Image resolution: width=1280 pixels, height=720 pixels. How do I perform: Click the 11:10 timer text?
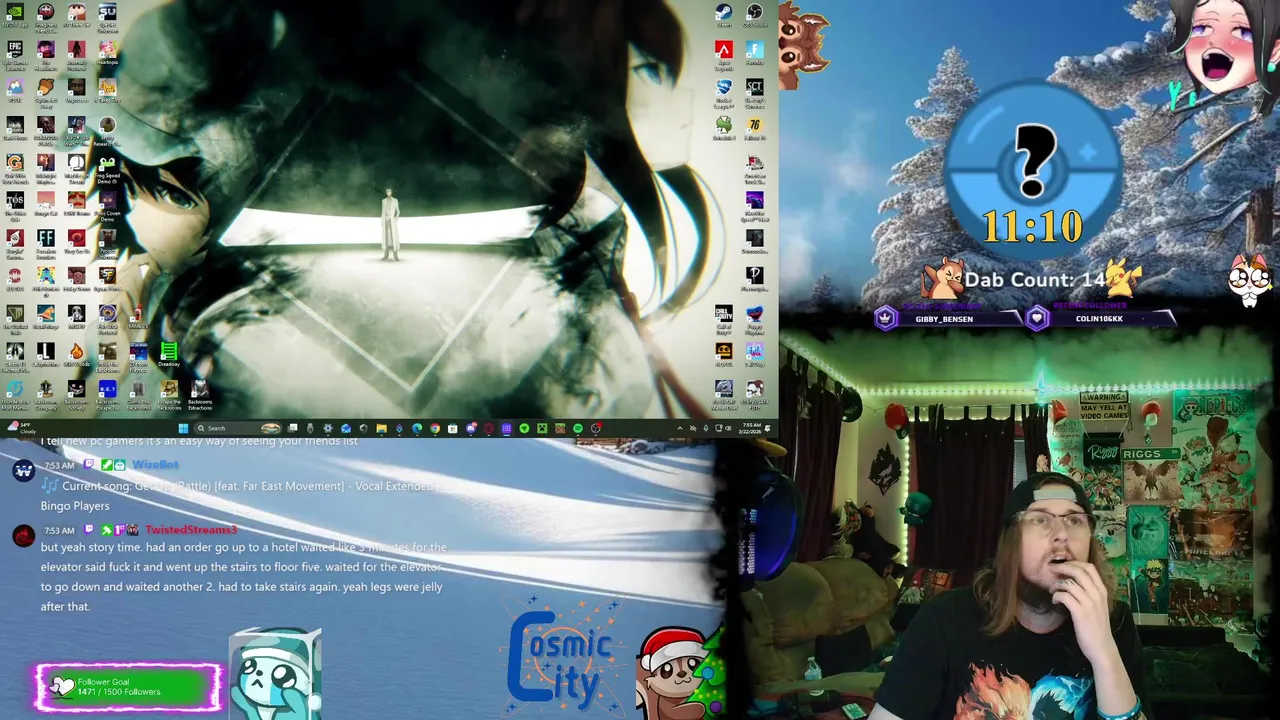[x=1032, y=227]
